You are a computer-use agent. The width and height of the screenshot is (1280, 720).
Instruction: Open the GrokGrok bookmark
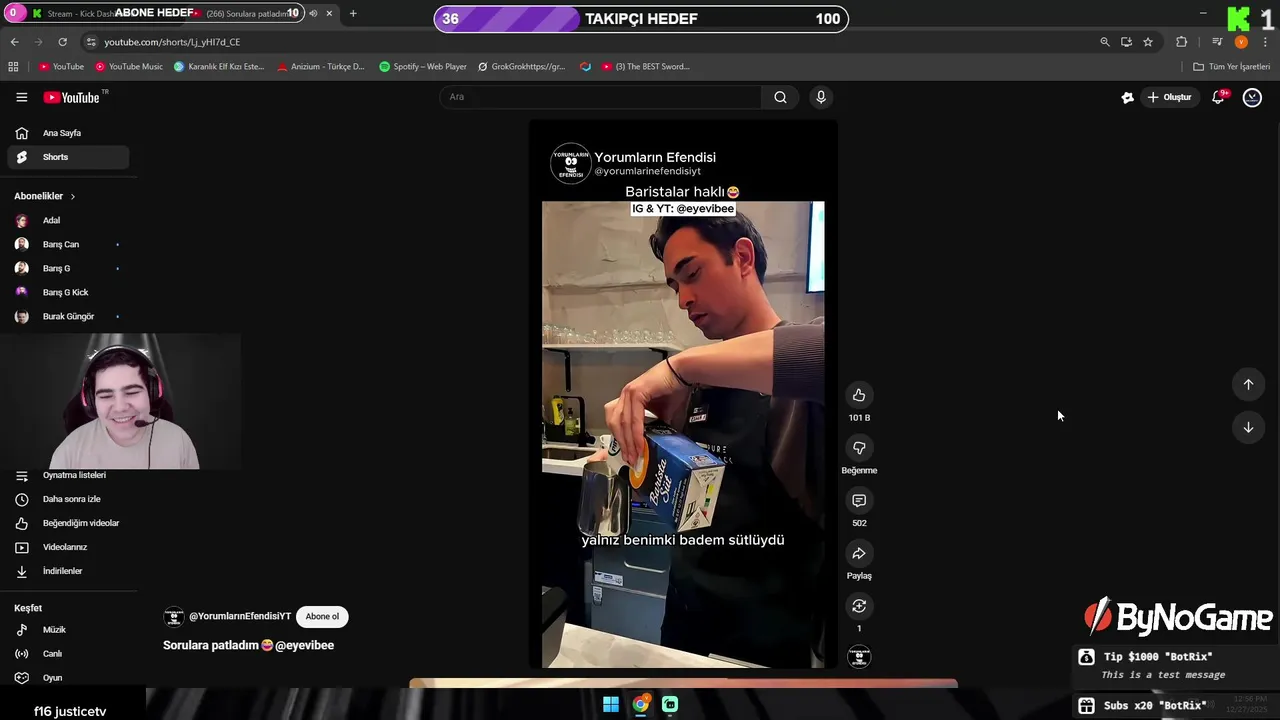click(522, 67)
